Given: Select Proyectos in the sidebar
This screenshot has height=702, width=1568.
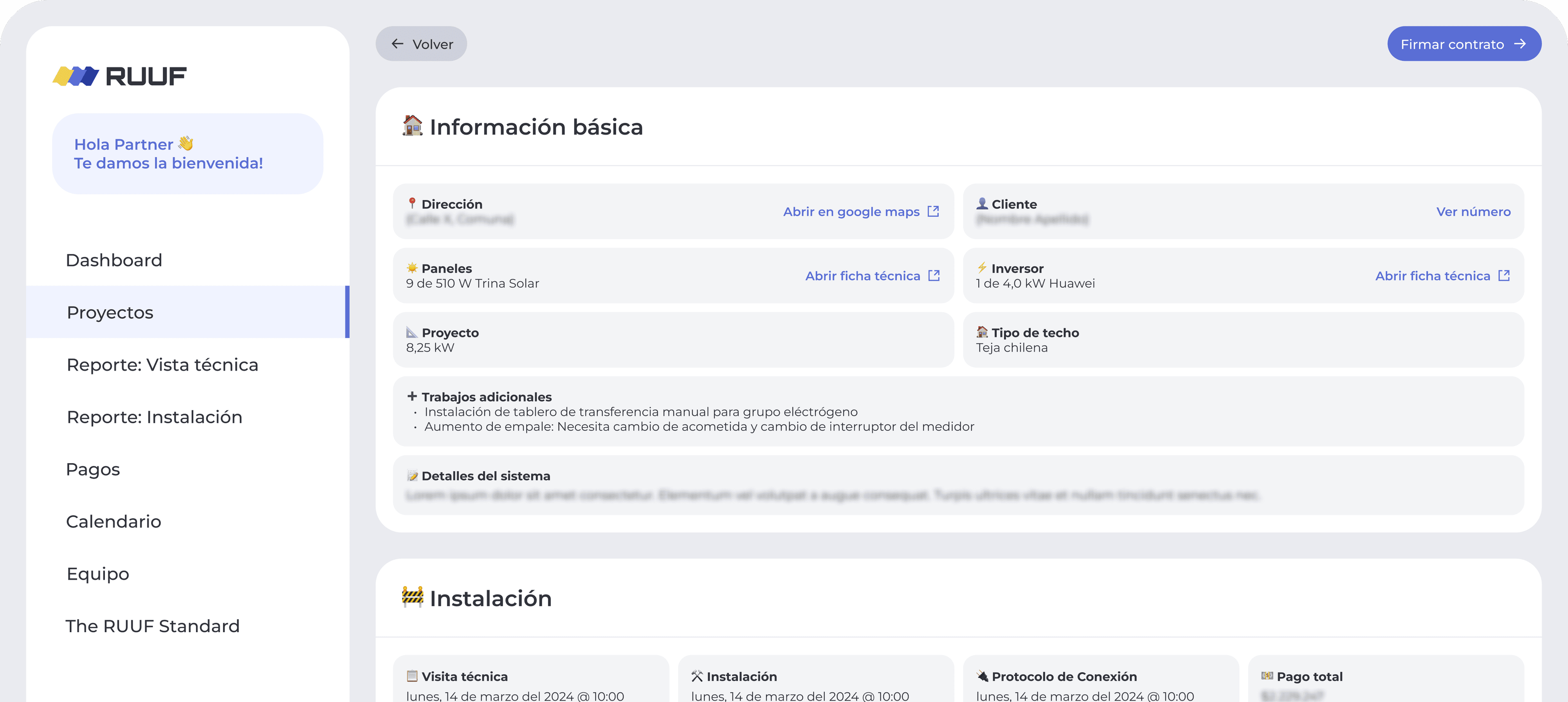Looking at the screenshot, I should point(110,312).
